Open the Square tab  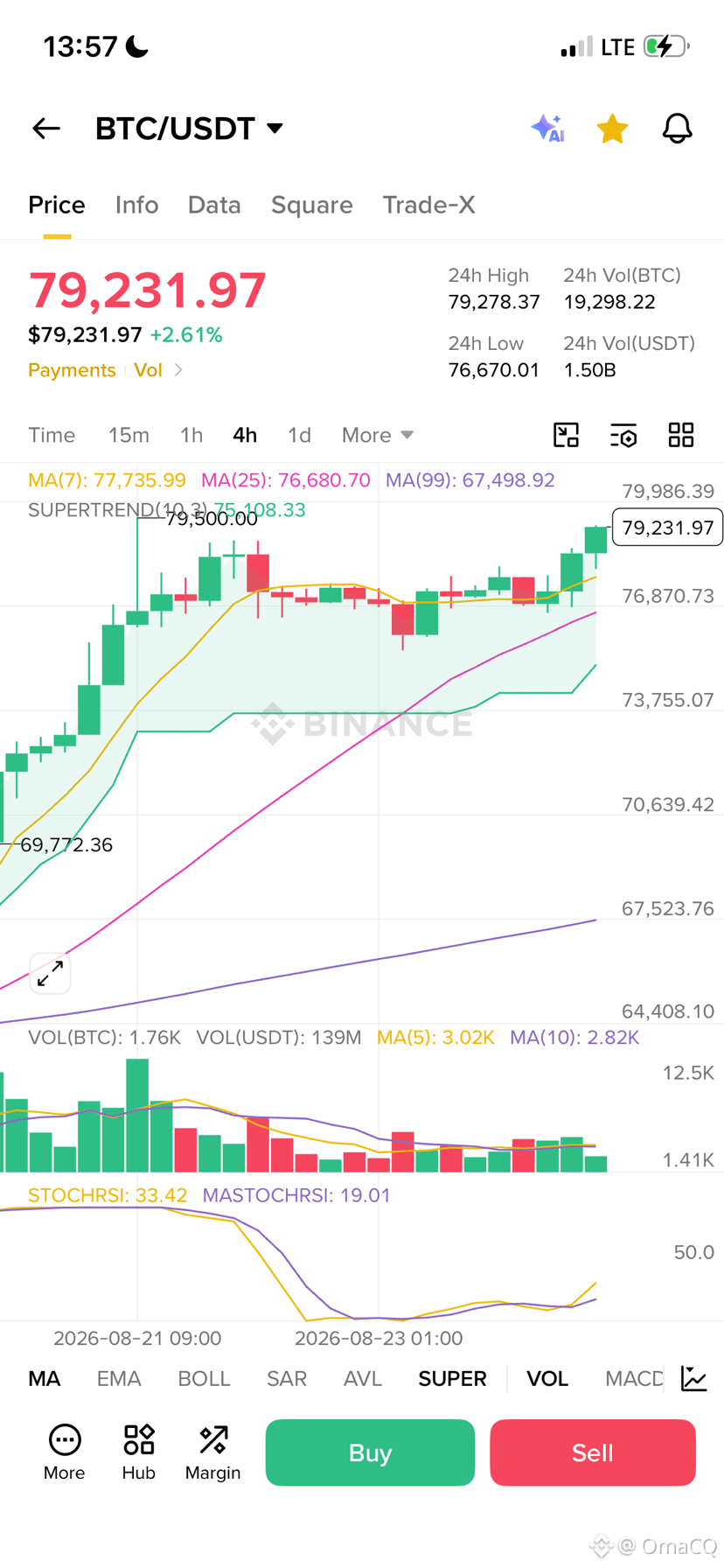click(x=312, y=205)
